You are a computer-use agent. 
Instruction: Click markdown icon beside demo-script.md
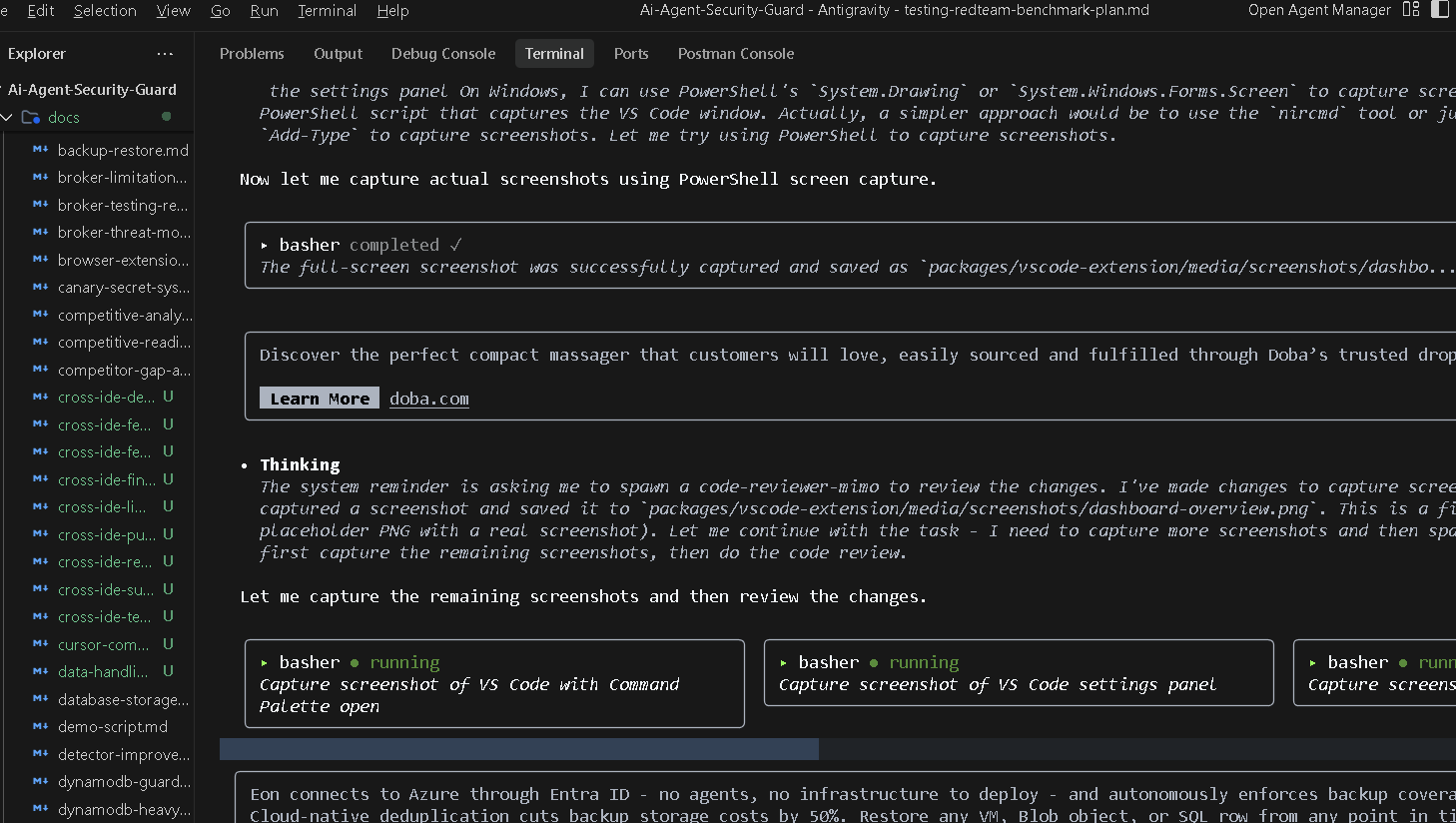pos(40,726)
